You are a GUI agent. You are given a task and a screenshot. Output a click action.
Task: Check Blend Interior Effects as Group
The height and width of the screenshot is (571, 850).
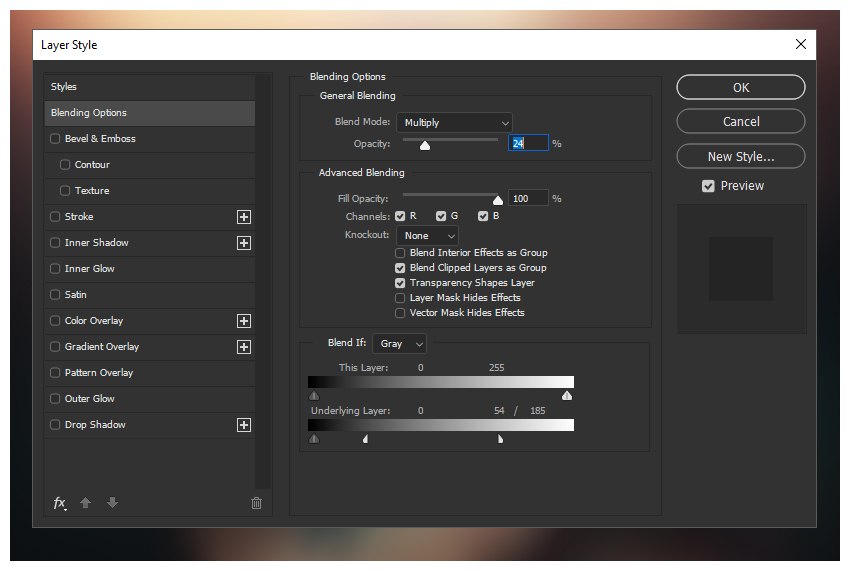400,253
